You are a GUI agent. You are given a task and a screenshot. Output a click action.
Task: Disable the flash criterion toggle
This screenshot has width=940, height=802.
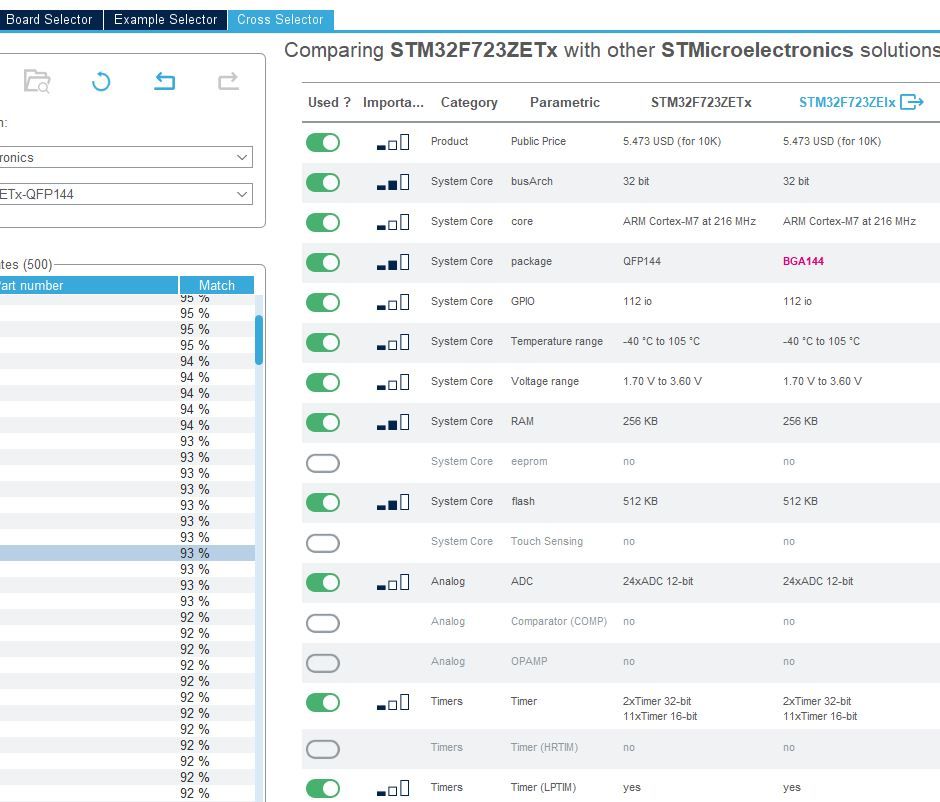tap(323, 502)
